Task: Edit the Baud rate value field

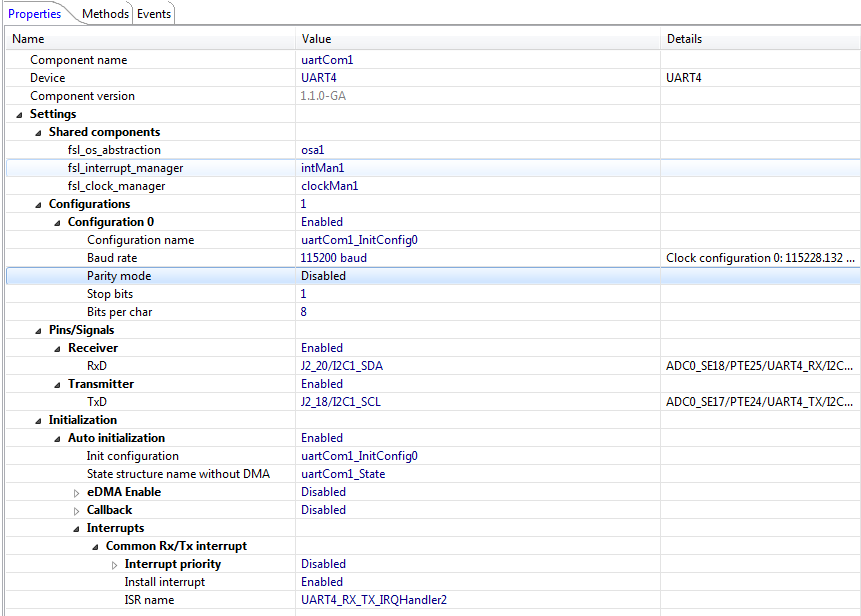Action: pos(333,258)
